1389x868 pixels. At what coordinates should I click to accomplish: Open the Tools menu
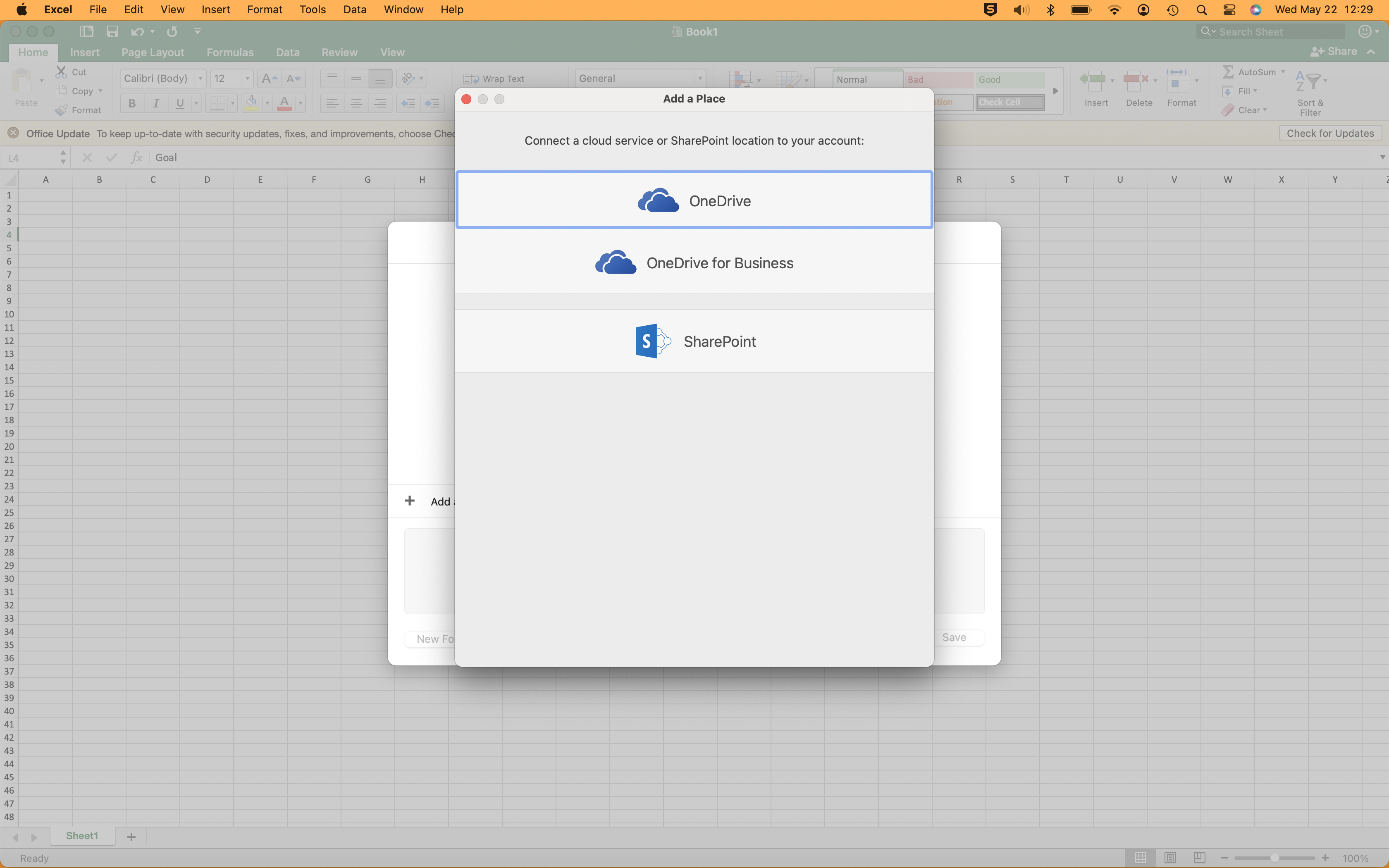(312, 9)
